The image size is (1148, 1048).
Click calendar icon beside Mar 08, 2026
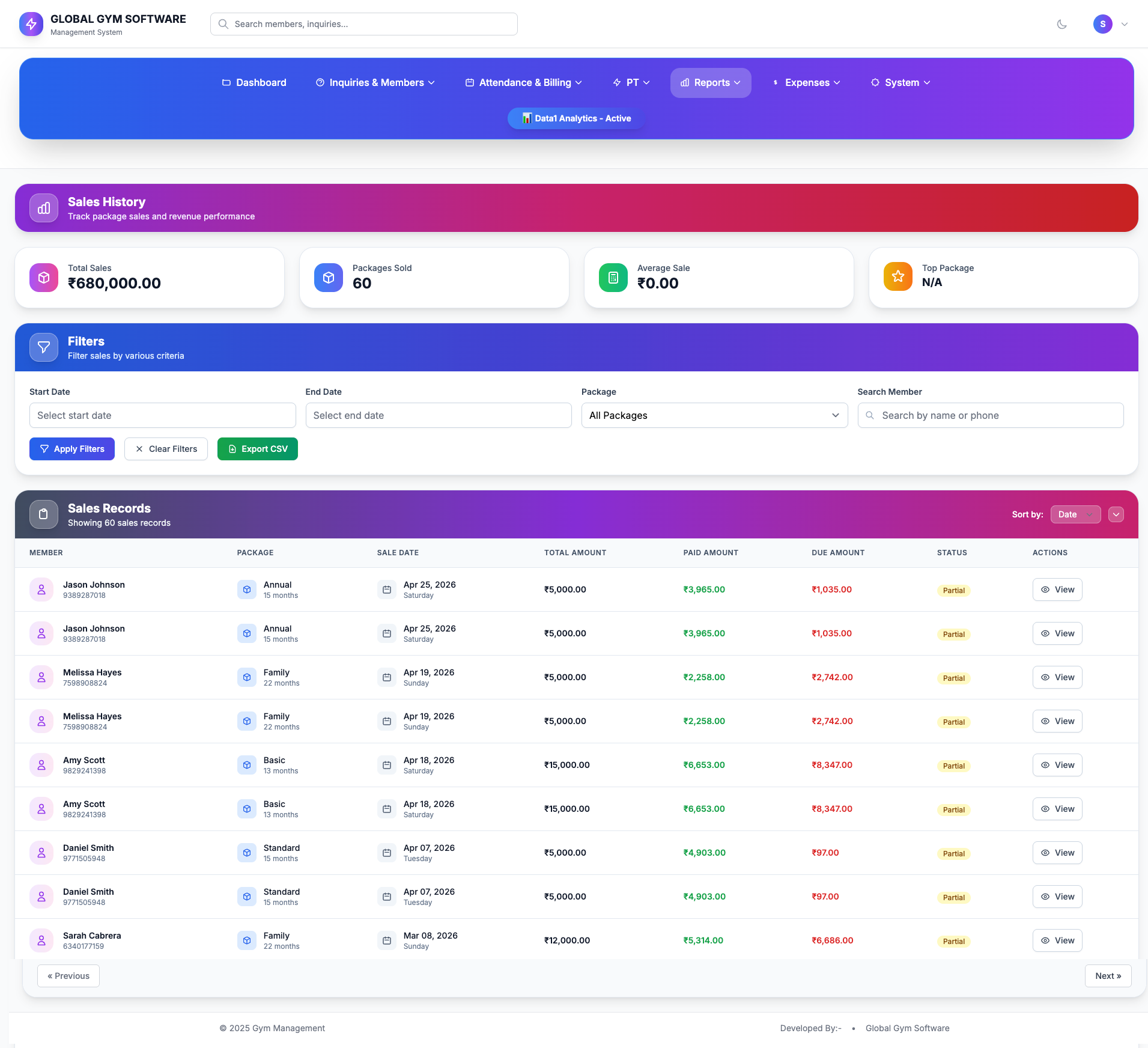click(x=387, y=940)
